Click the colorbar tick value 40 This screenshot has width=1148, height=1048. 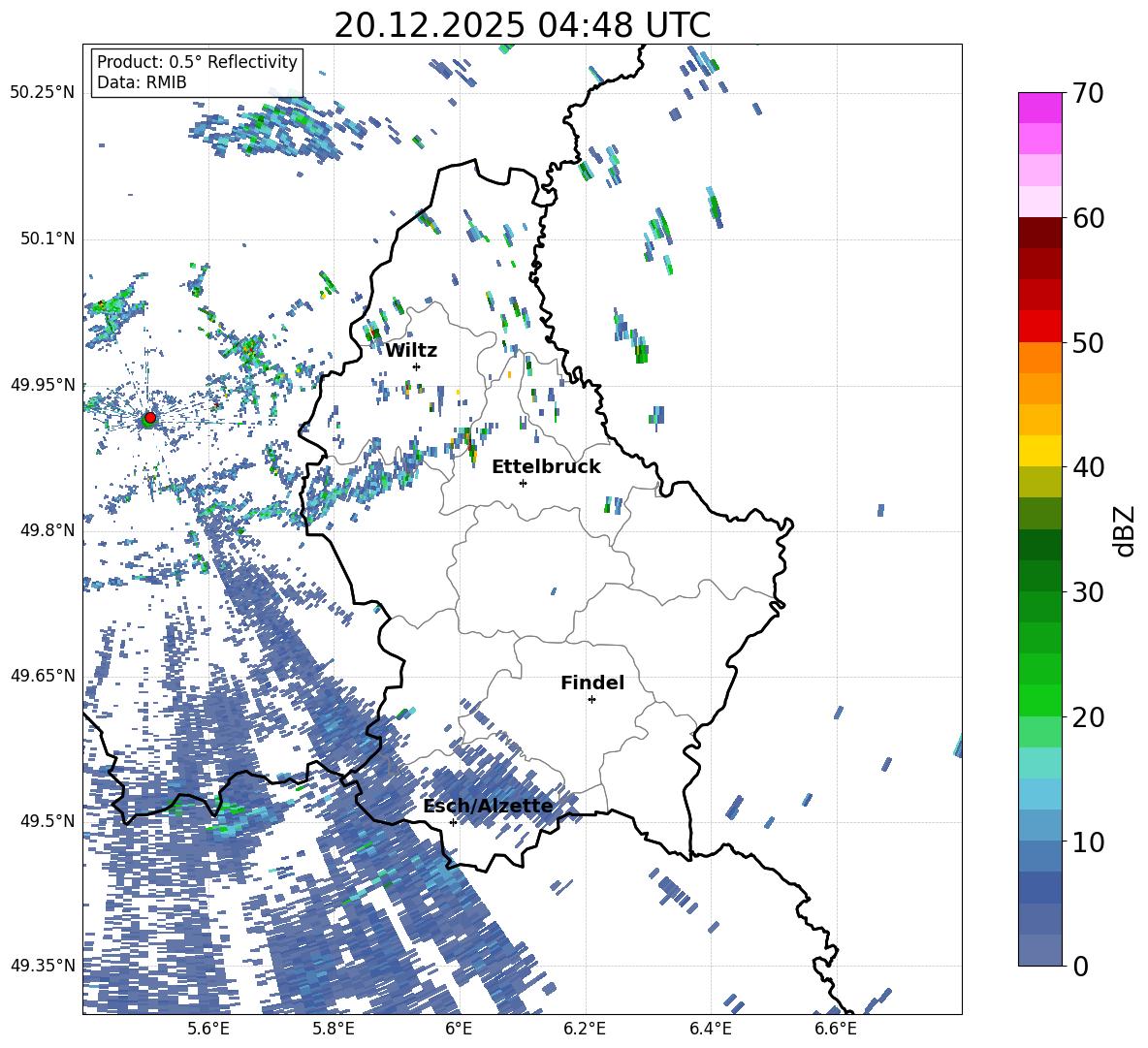point(1088,467)
